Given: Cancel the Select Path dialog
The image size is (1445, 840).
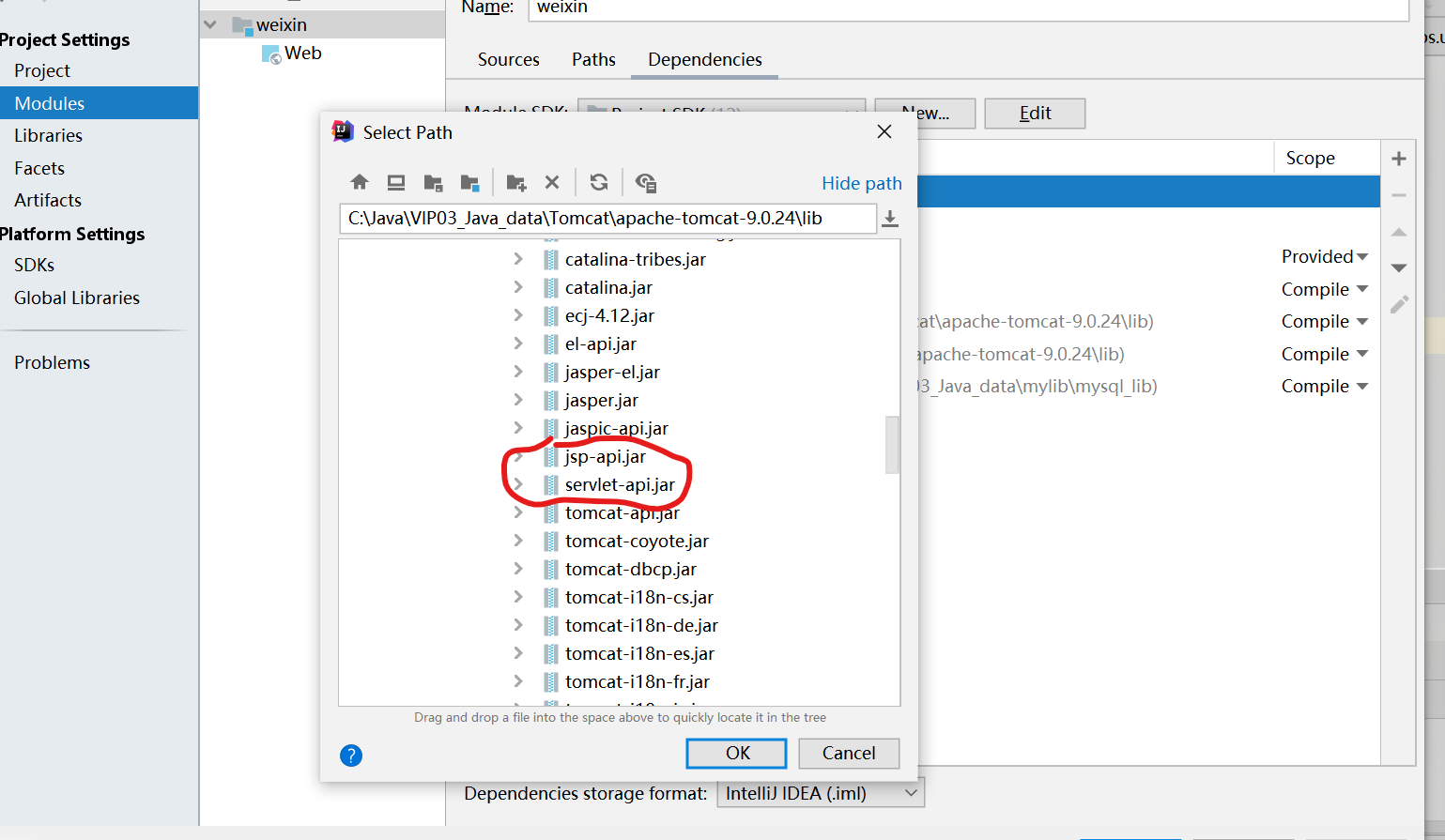Looking at the screenshot, I should point(849,753).
